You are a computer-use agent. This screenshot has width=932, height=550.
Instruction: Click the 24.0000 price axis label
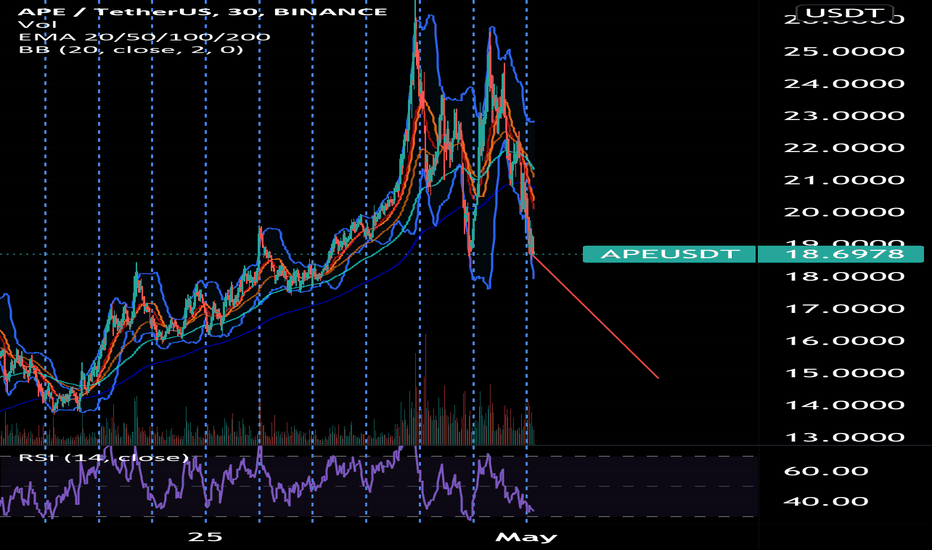[x=845, y=84]
